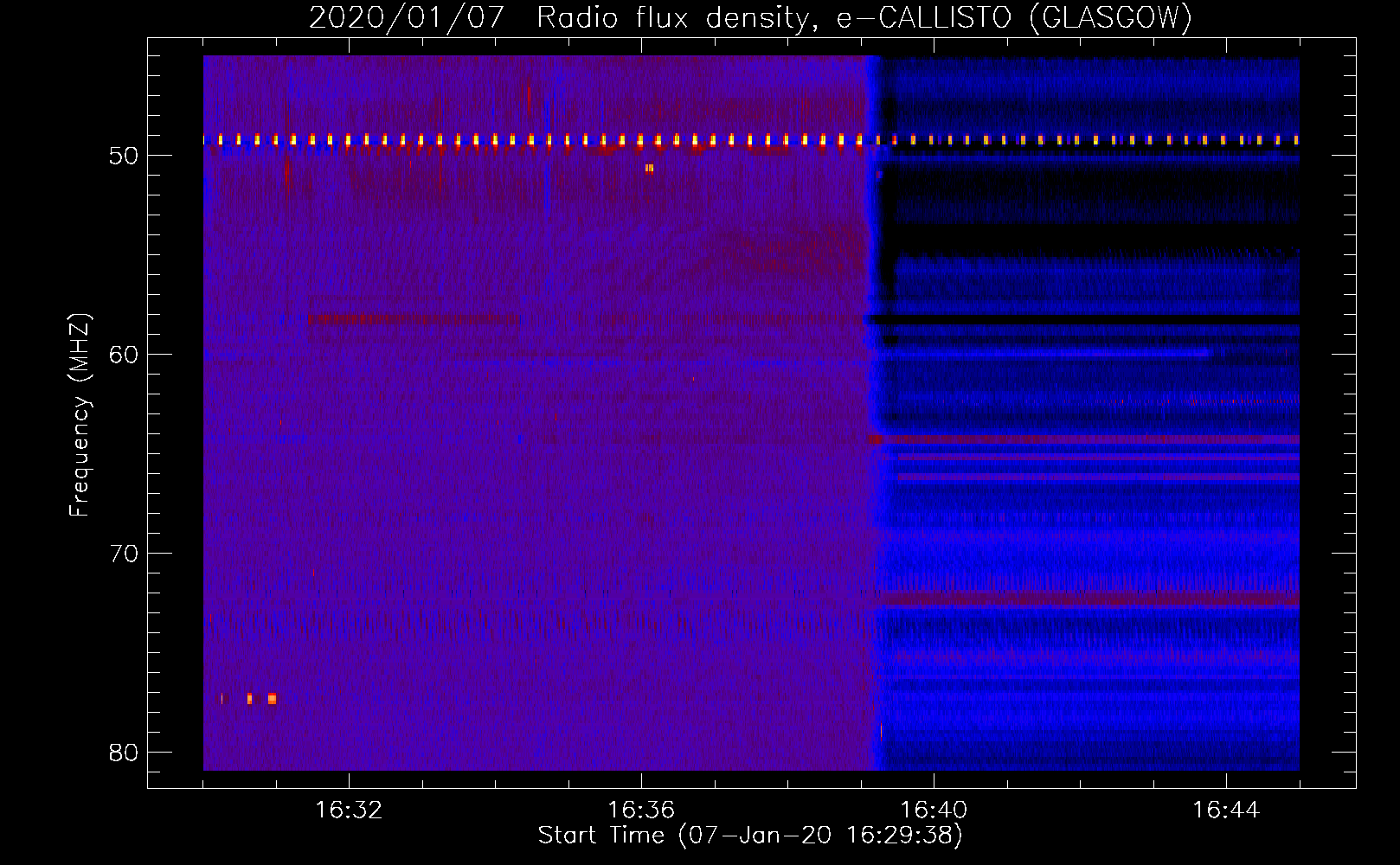Click the 70 frequency tick label
1400x865 pixels.
coord(124,554)
